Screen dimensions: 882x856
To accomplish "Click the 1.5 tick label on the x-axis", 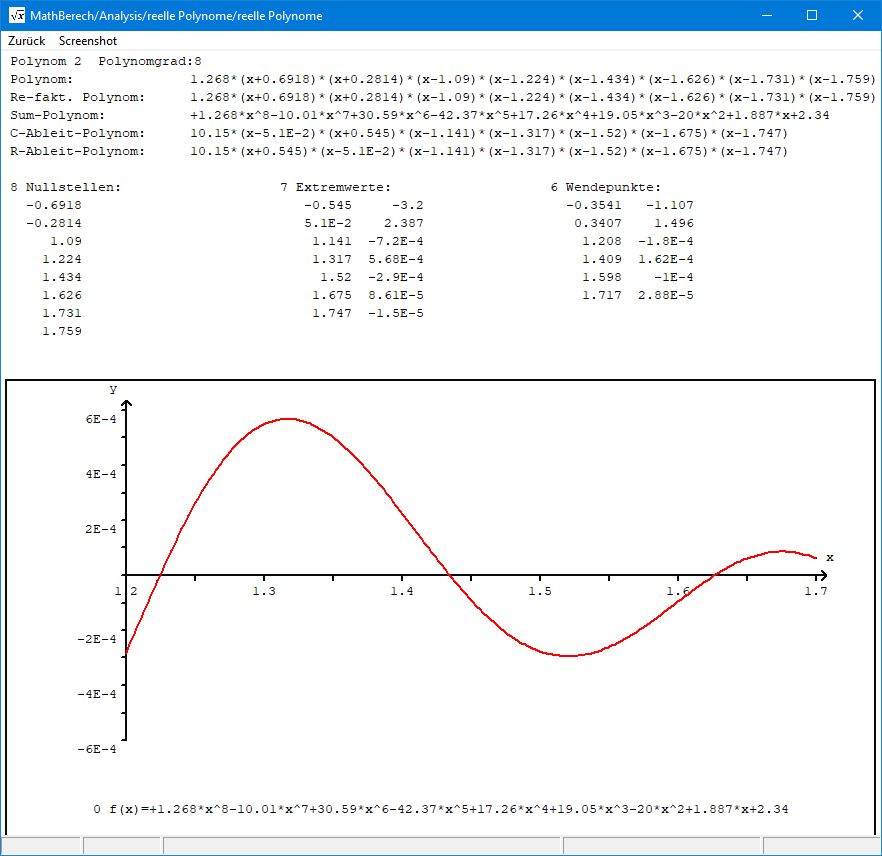I will point(540,592).
